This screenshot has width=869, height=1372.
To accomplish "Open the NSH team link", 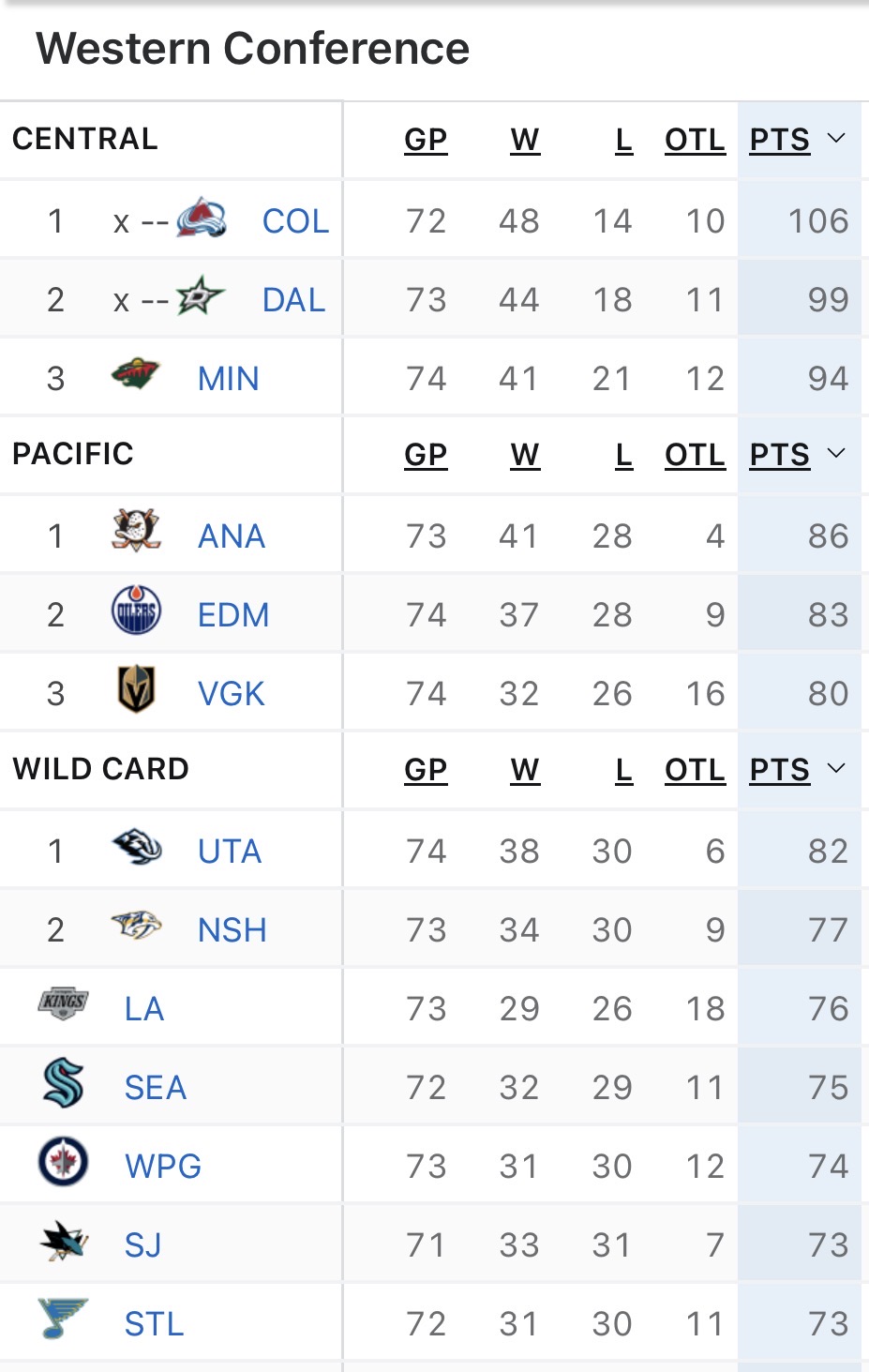I will coord(232,930).
